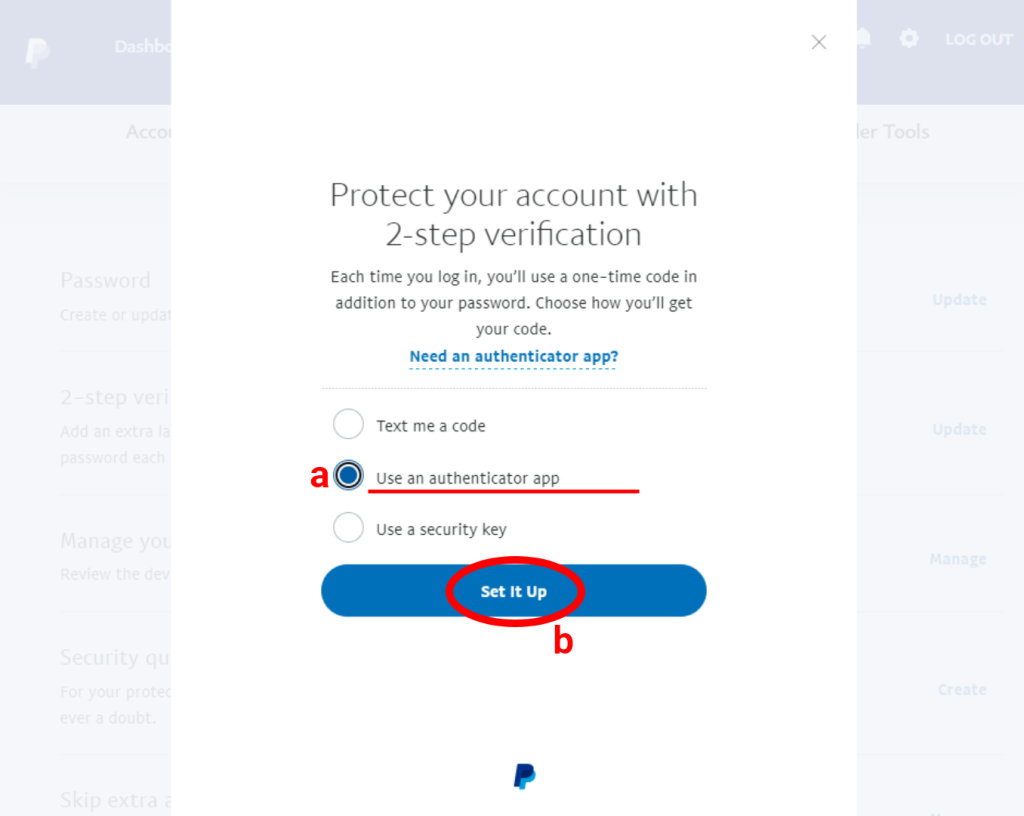
Task: Open the settings gear
Action: (909, 39)
